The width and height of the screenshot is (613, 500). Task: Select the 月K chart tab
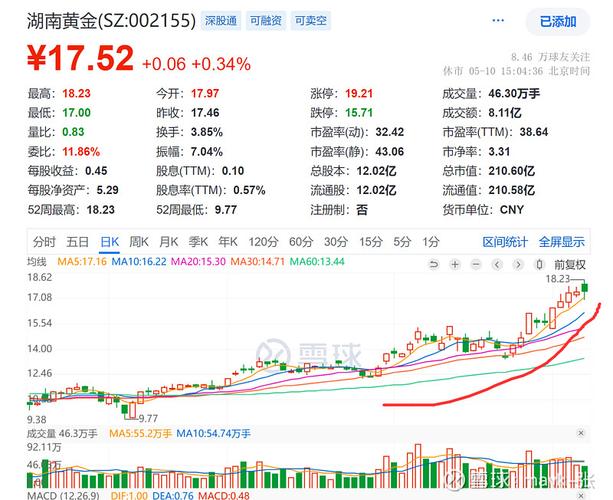[x=168, y=242]
